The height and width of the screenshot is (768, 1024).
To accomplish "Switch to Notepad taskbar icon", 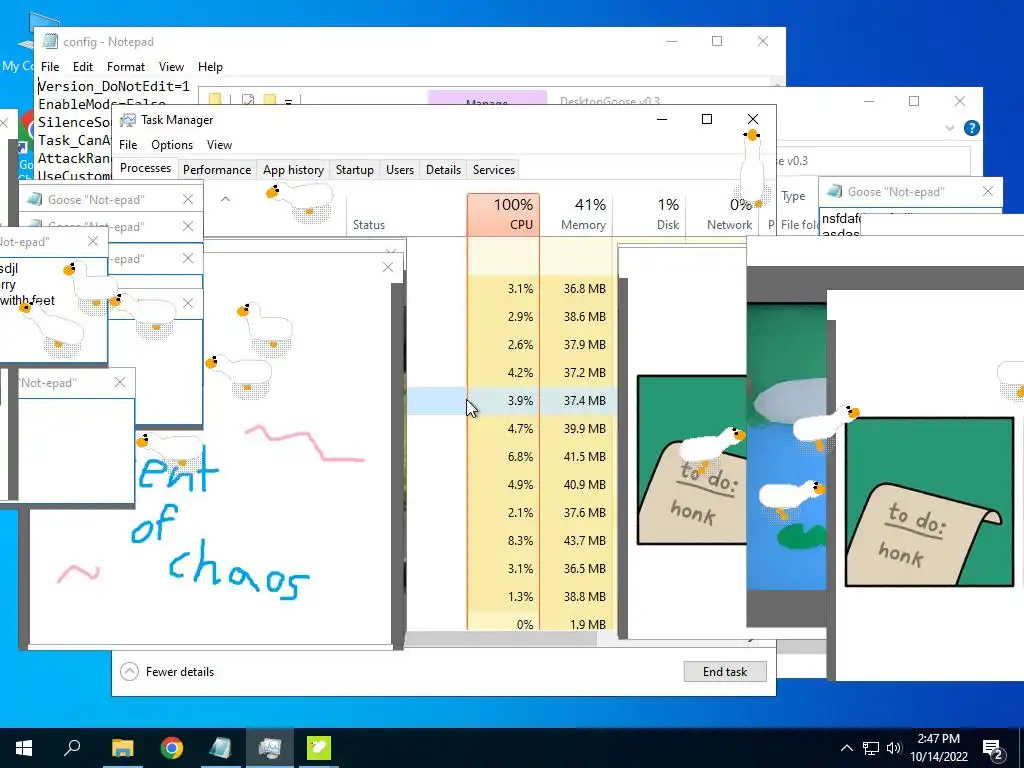I will pos(221,748).
